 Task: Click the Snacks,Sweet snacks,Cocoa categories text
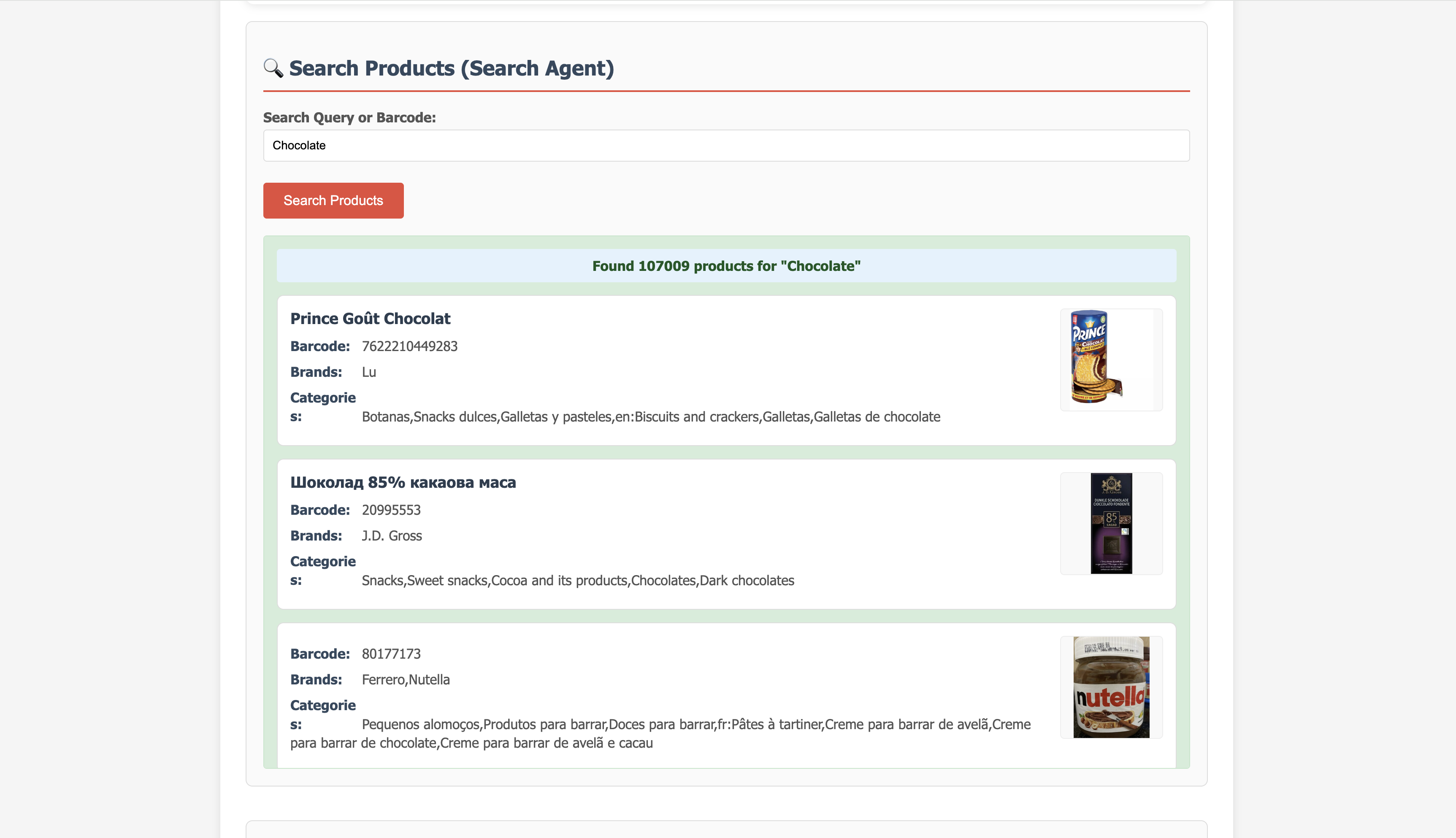578,580
